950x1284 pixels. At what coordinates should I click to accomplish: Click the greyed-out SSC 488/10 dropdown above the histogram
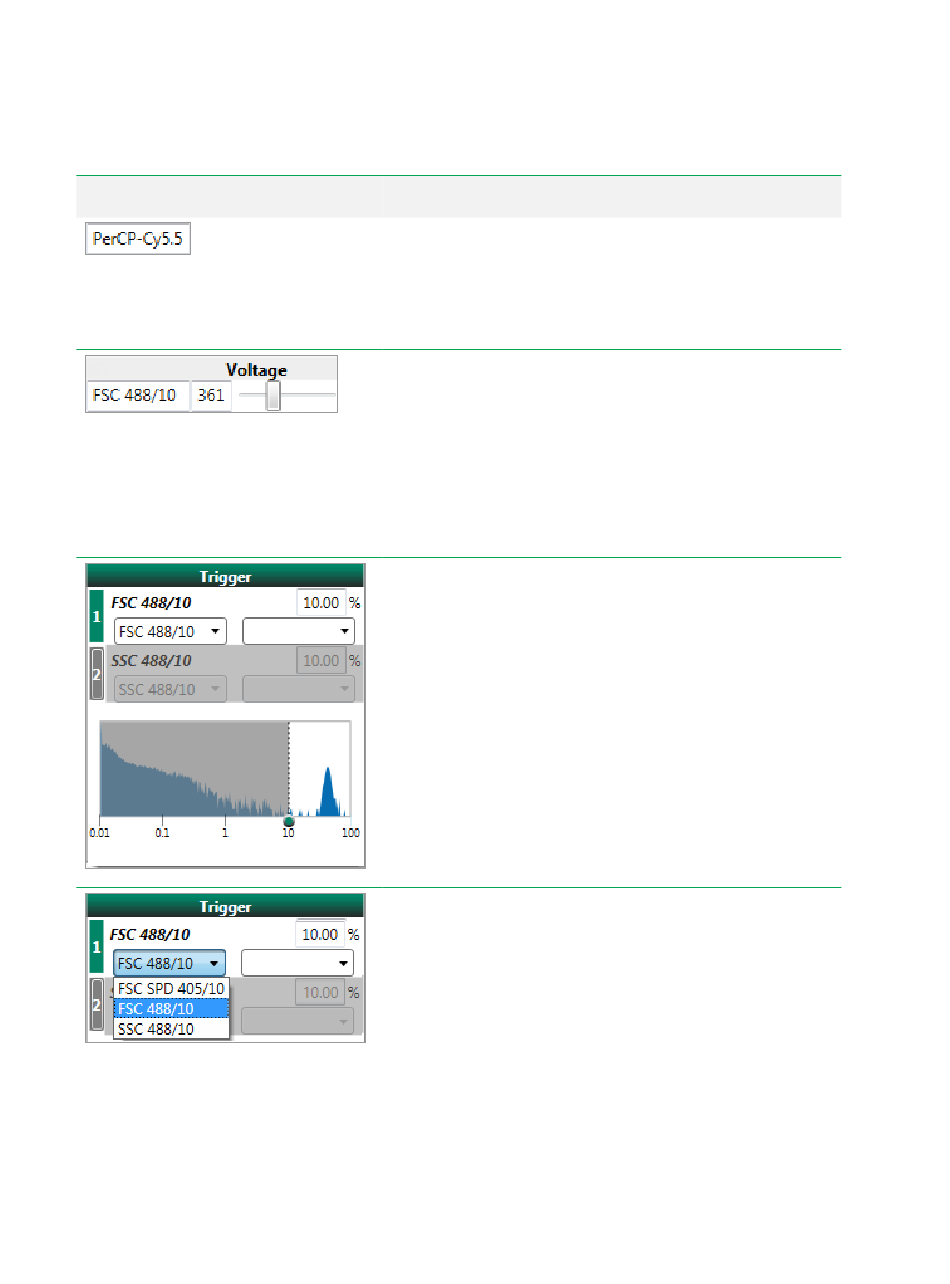(170, 689)
